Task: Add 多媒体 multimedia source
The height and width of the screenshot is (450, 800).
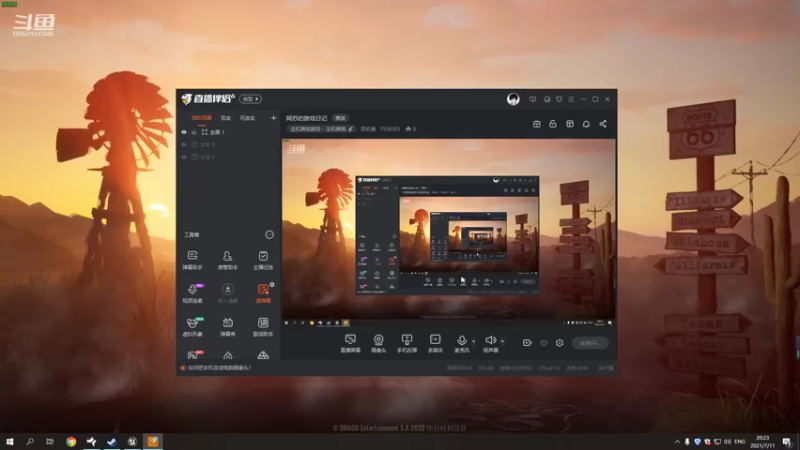Action: [x=435, y=343]
